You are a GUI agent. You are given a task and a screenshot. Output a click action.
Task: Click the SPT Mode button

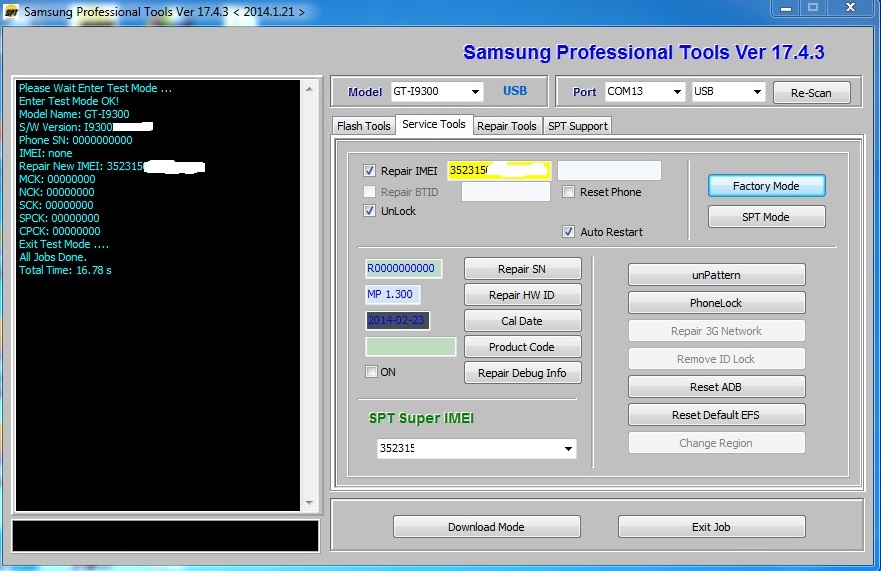pos(766,217)
